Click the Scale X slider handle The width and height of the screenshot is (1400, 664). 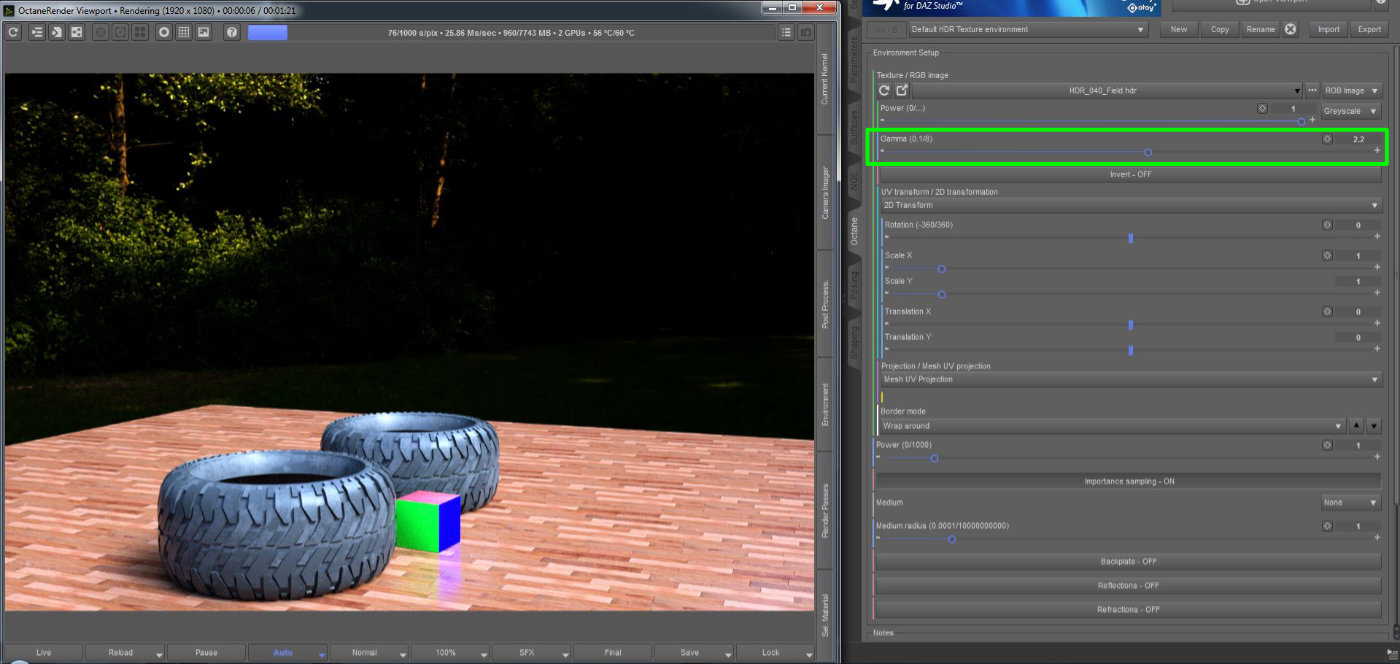click(x=941, y=268)
